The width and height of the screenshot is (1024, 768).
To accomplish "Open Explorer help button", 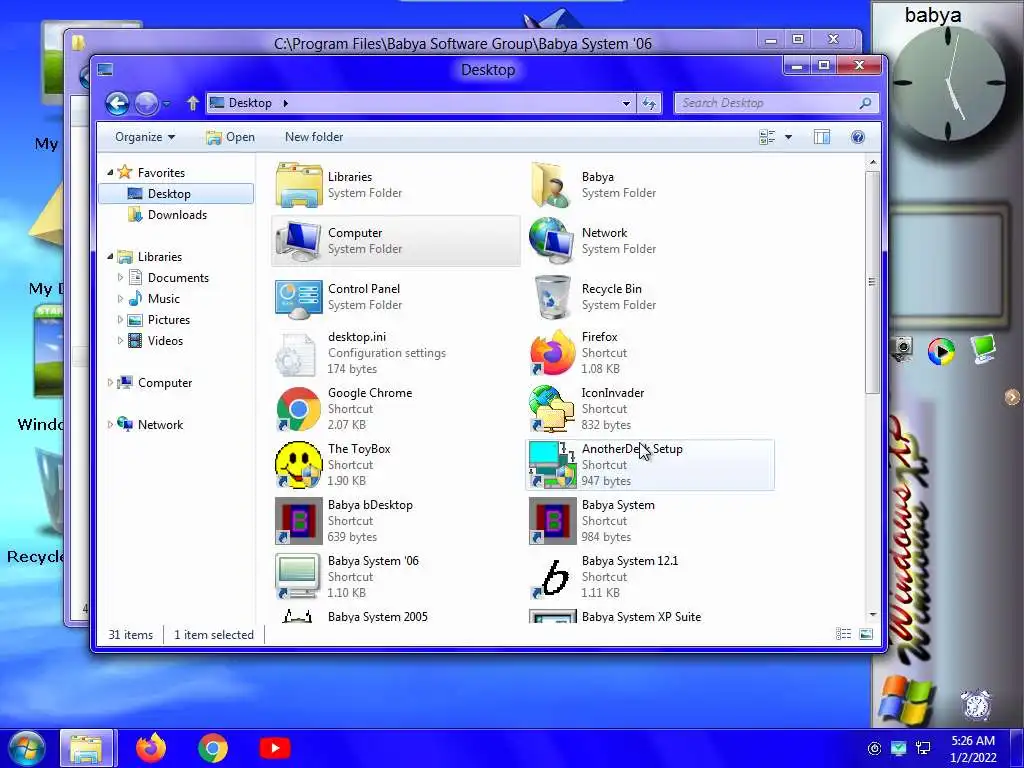I will tap(858, 137).
